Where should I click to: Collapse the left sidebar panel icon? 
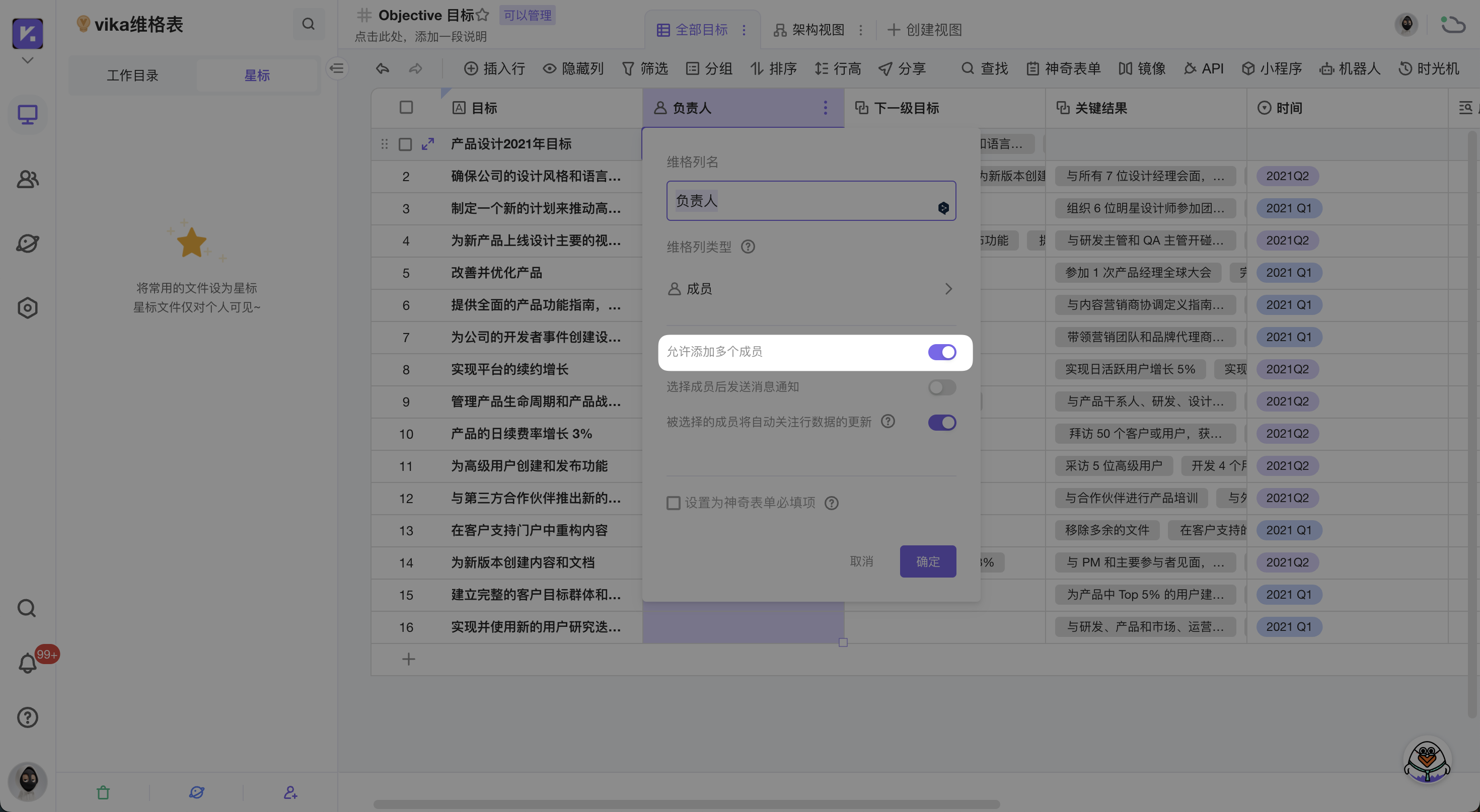(337, 69)
